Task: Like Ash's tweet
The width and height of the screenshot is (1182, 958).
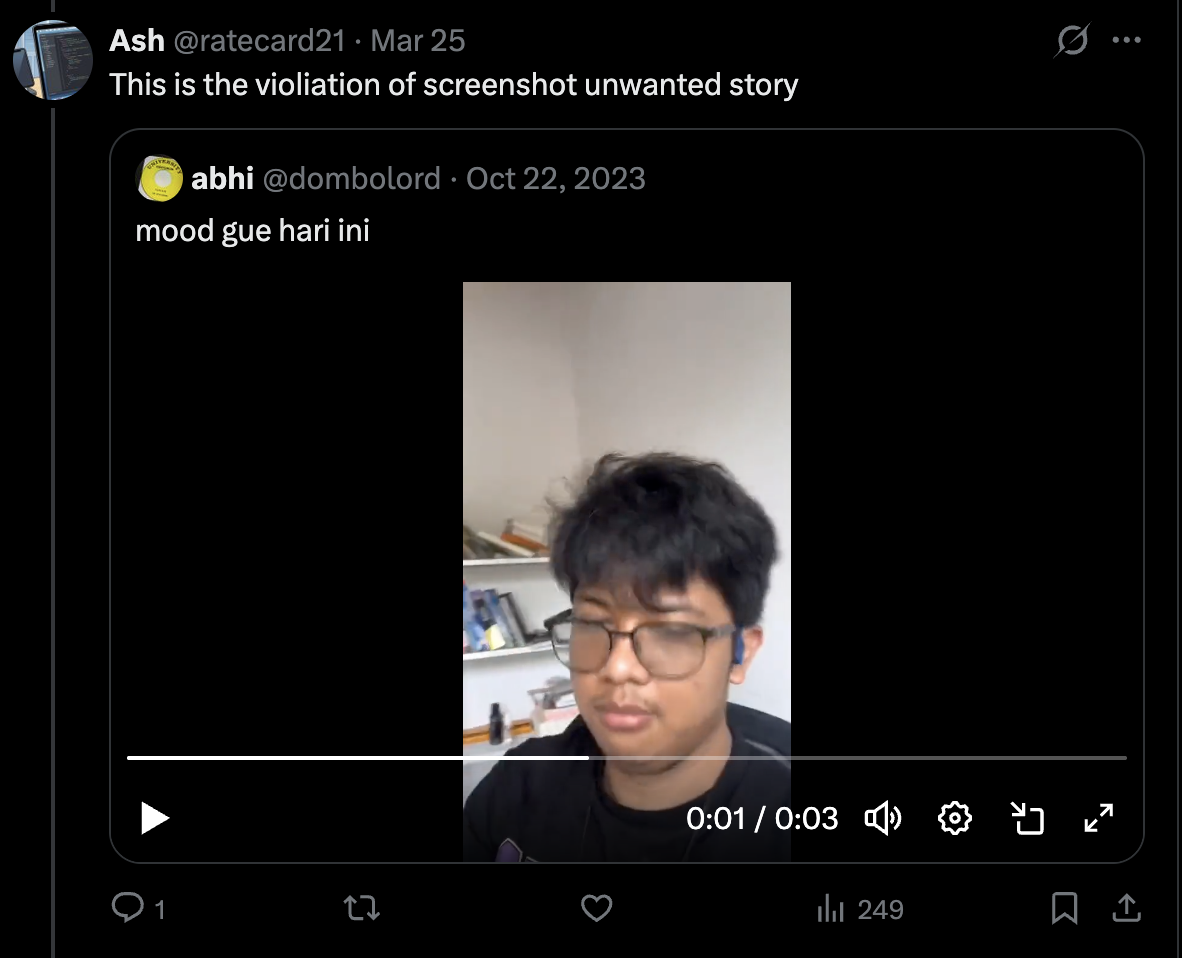Action: point(596,908)
